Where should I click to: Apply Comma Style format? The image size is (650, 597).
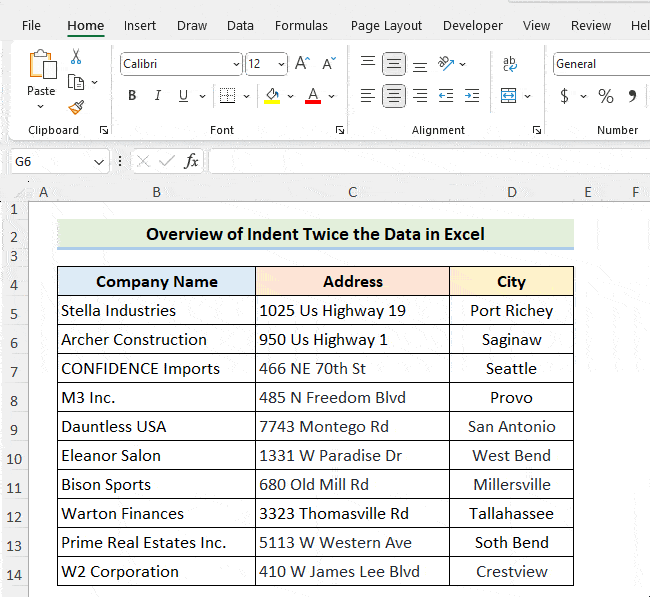pyautogui.click(x=632, y=96)
